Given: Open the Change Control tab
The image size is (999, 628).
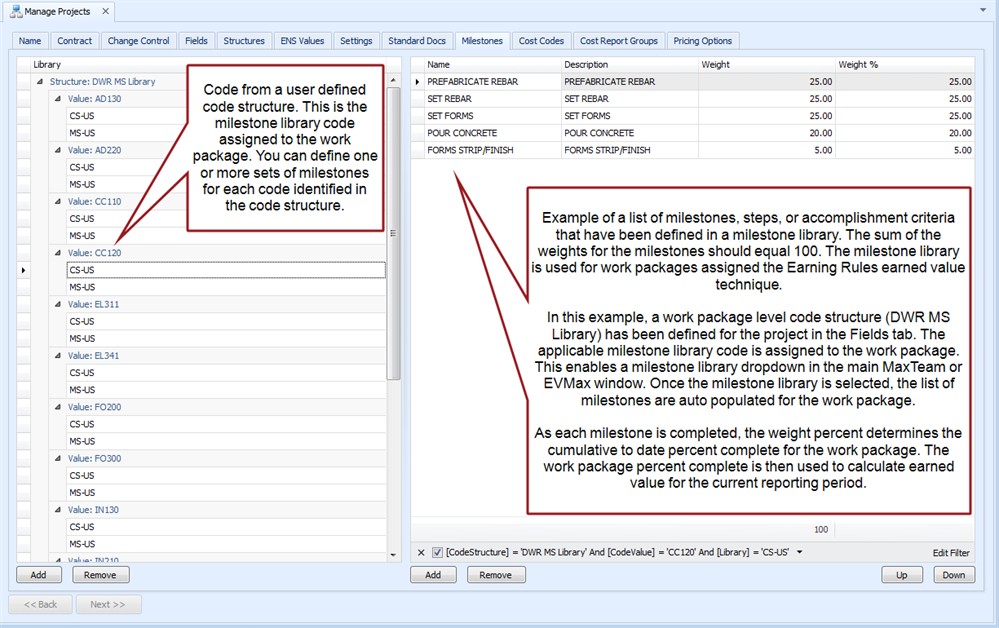Looking at the screenshot, I should point(138,41).
